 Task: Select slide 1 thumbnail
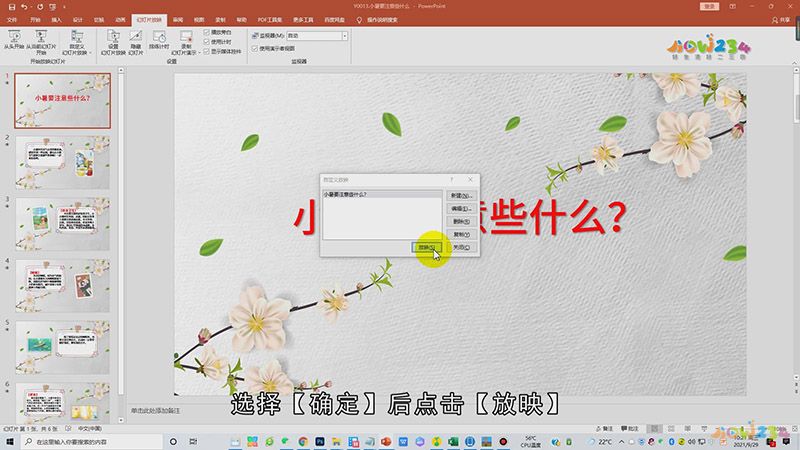point(62,101)
